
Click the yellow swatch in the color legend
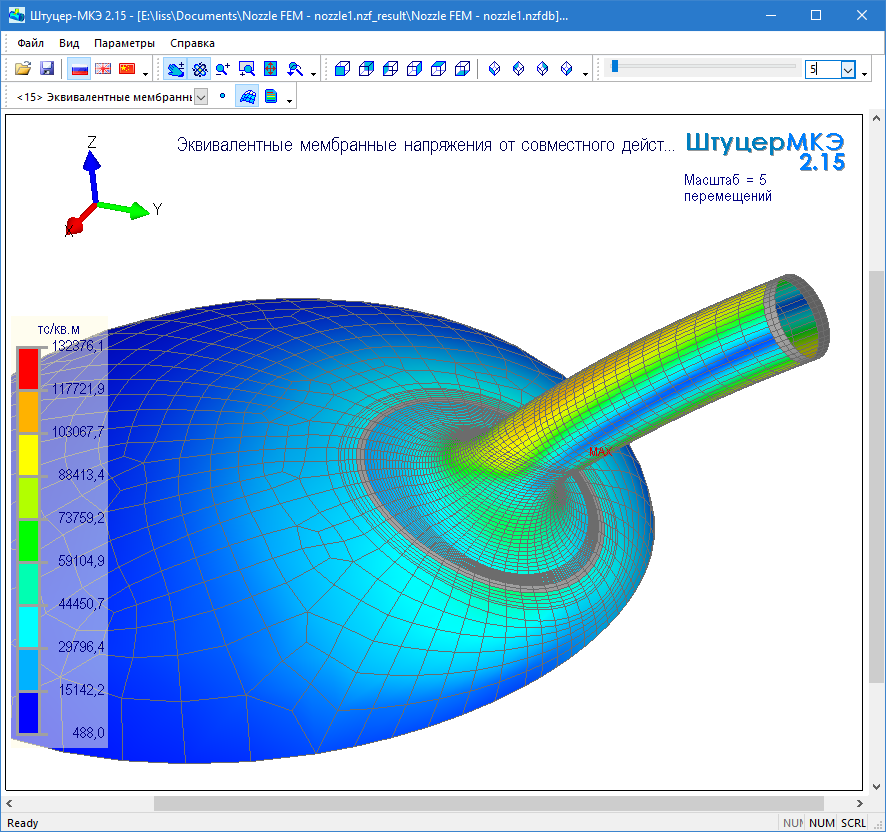[x=28, y=454]
